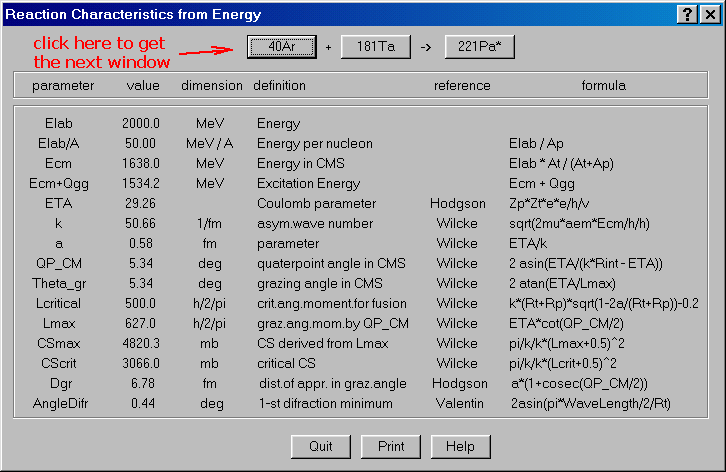Click the 'formula' column header
726x472 pixels.
pos(604,86)
